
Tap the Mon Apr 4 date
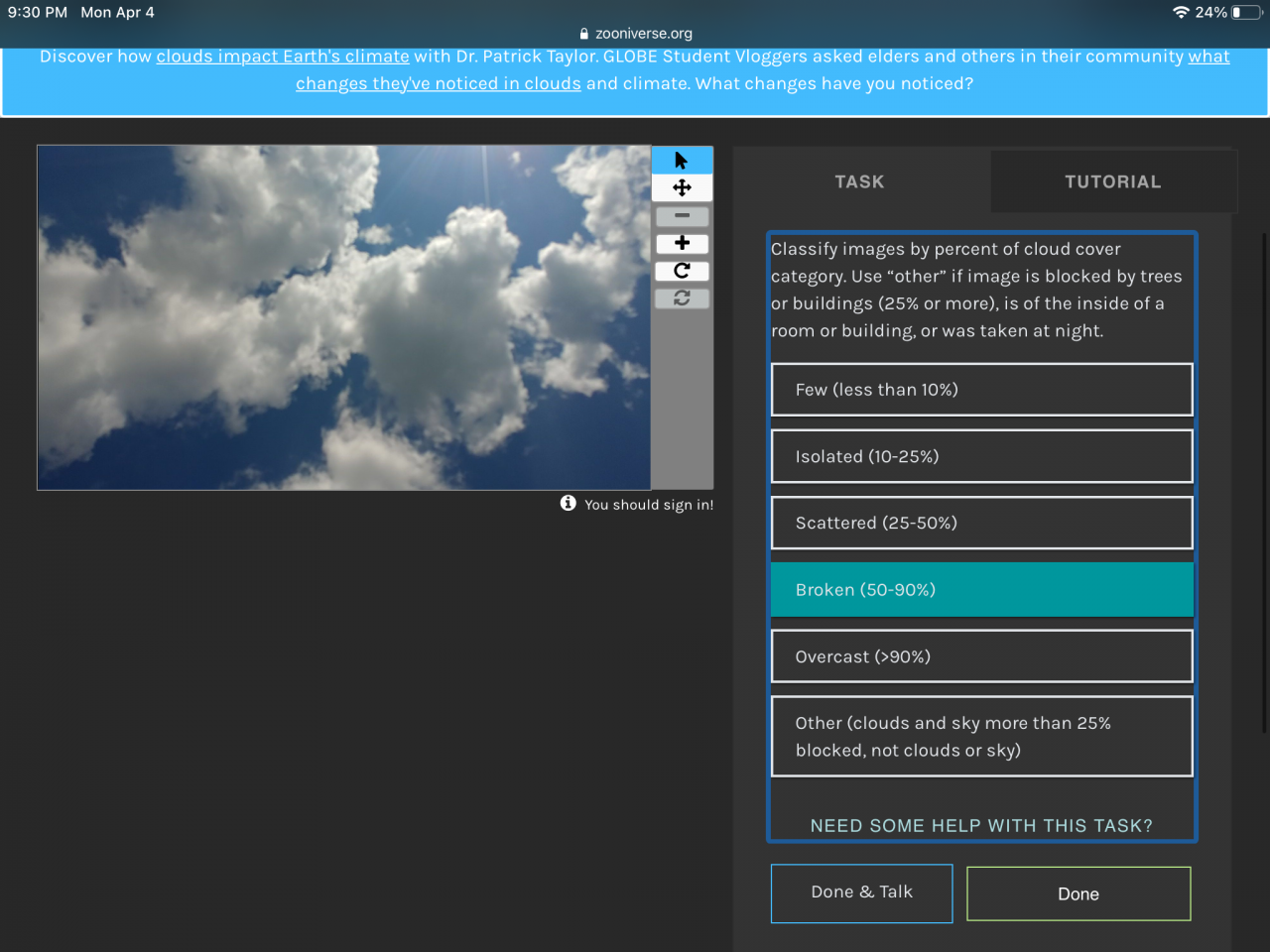point(117,12)
